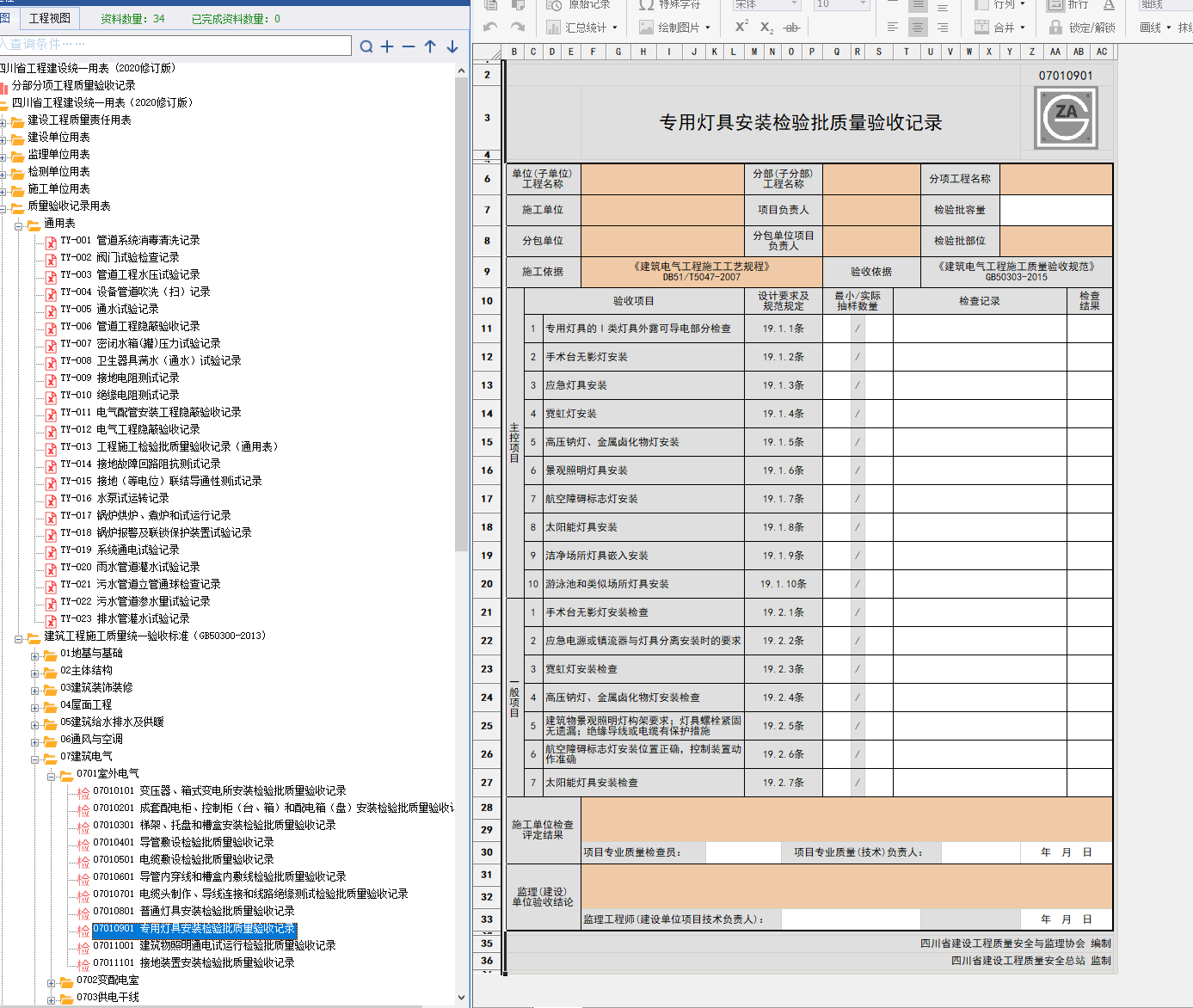
Task: Click the up arrow icon beside the search field
Action: (x=430, y=46)
